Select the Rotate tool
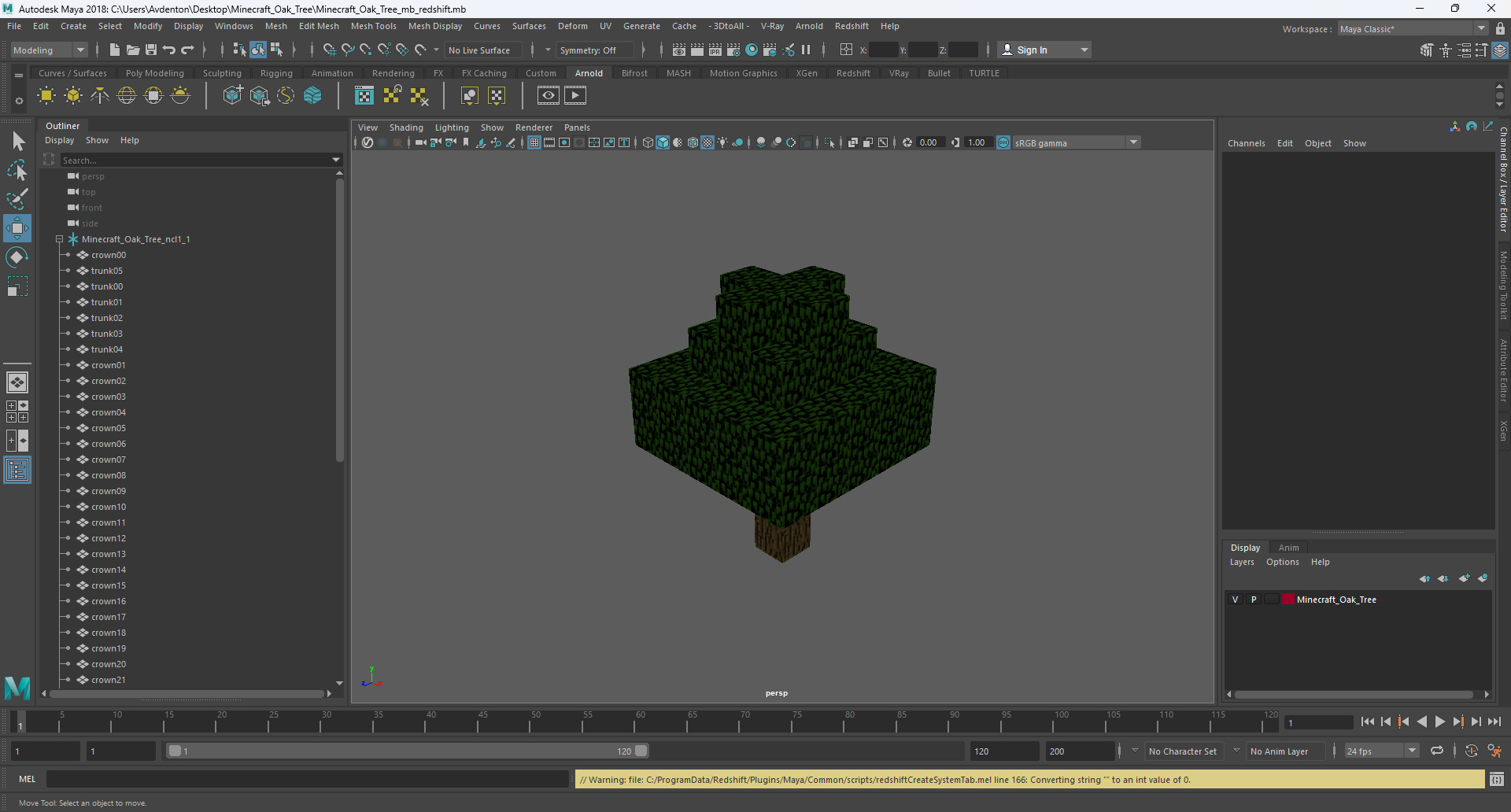 pyautogui.click(x=17, y=257)
